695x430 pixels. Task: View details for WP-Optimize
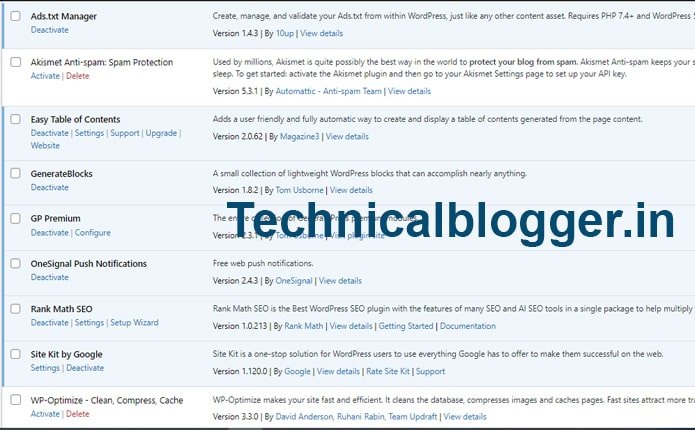click(465, 417)
